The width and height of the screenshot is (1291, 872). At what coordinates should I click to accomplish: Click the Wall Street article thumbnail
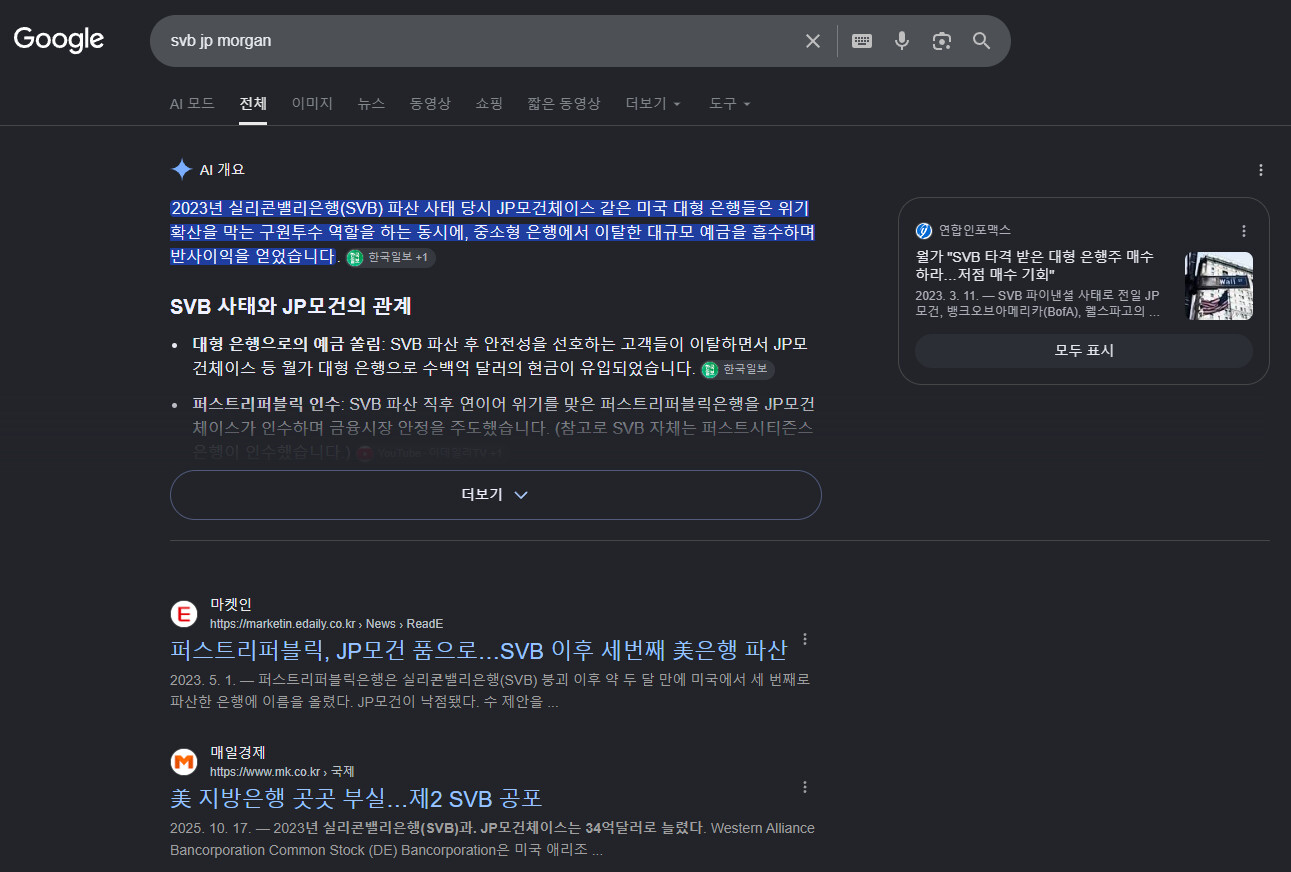click(1219, 286)
